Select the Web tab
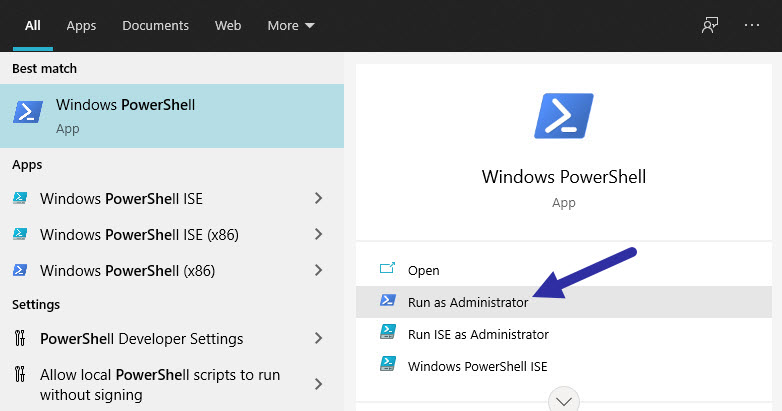This screenshot has height=411, width=782. click(x=228, y=25)
